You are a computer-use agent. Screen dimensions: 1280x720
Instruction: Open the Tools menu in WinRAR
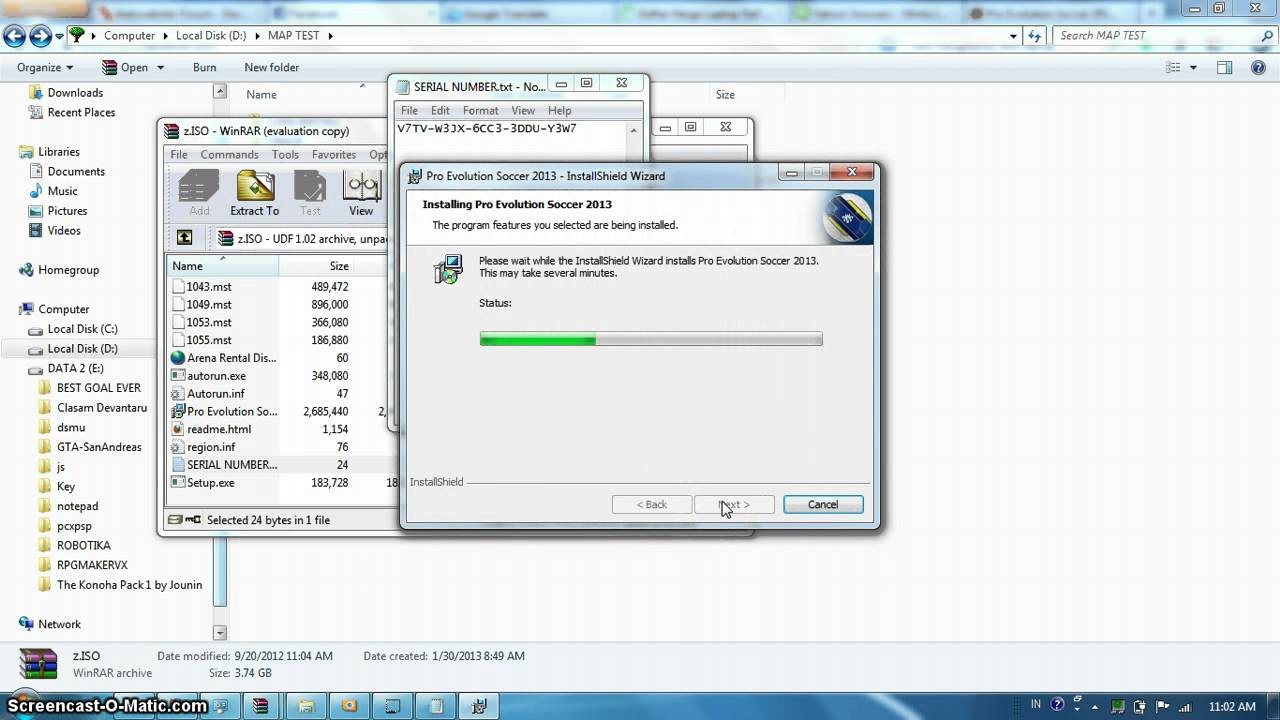pyautogui.click(x=285, y=154)
